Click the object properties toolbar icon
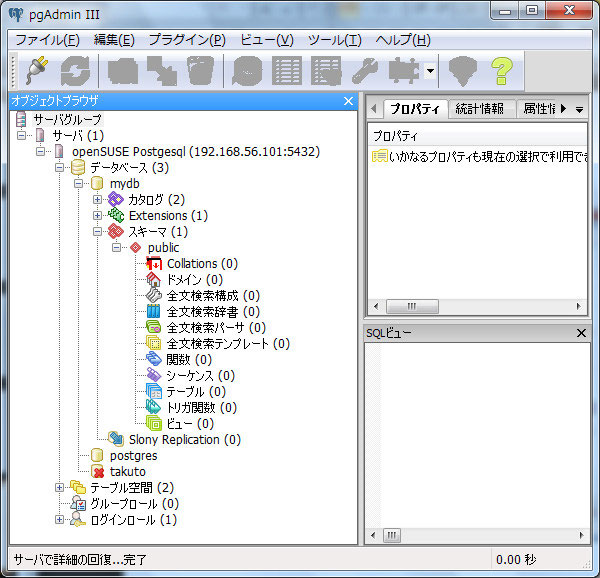Viewport: 600px width, 578px height. (123, 71)
